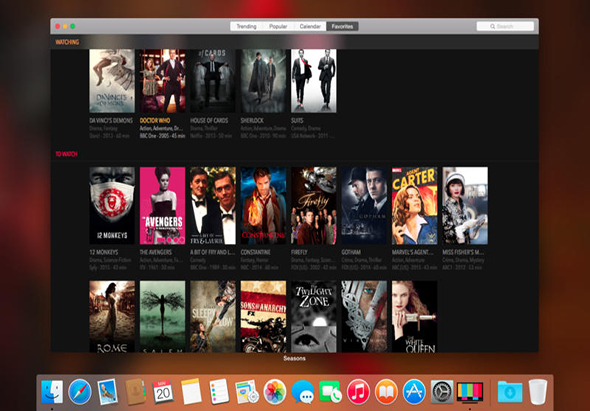Open System Preferences gear in dock
The width and height of the screenshot is (590, 411).
click(x=442, y=392)
